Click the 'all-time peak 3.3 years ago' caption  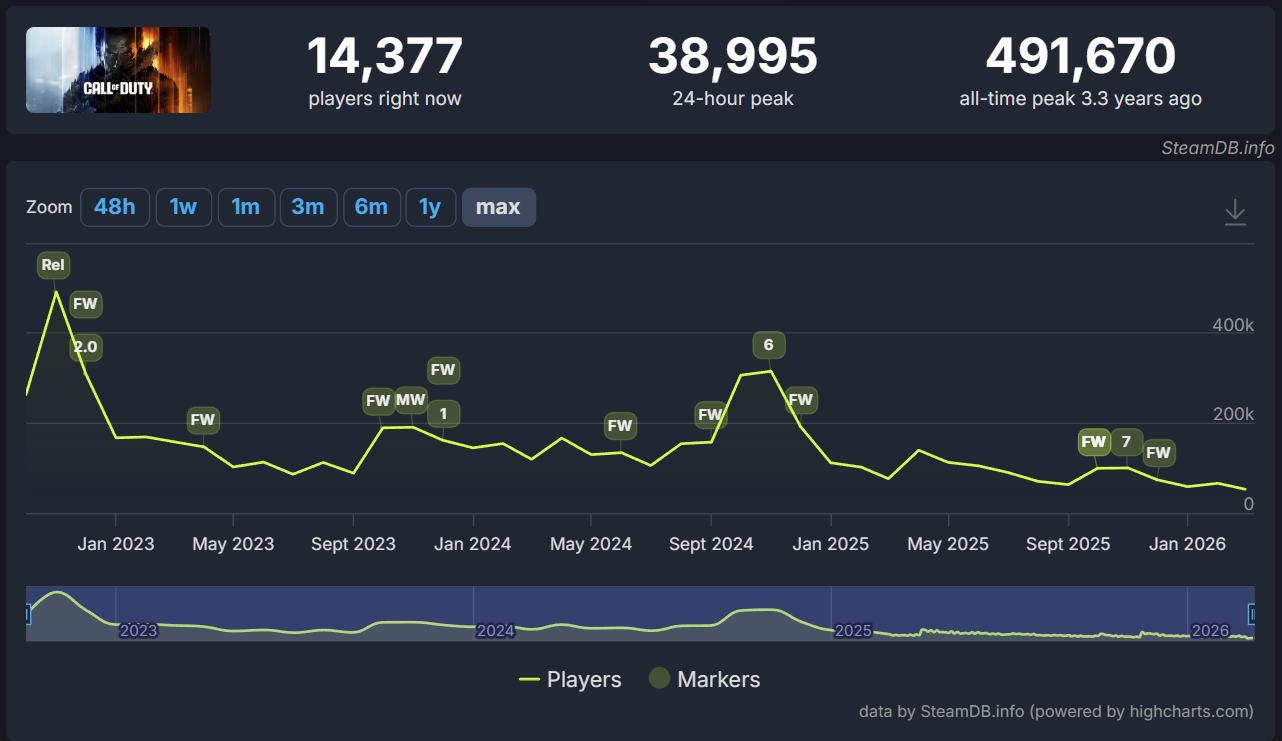click(x=1081, y=98)
